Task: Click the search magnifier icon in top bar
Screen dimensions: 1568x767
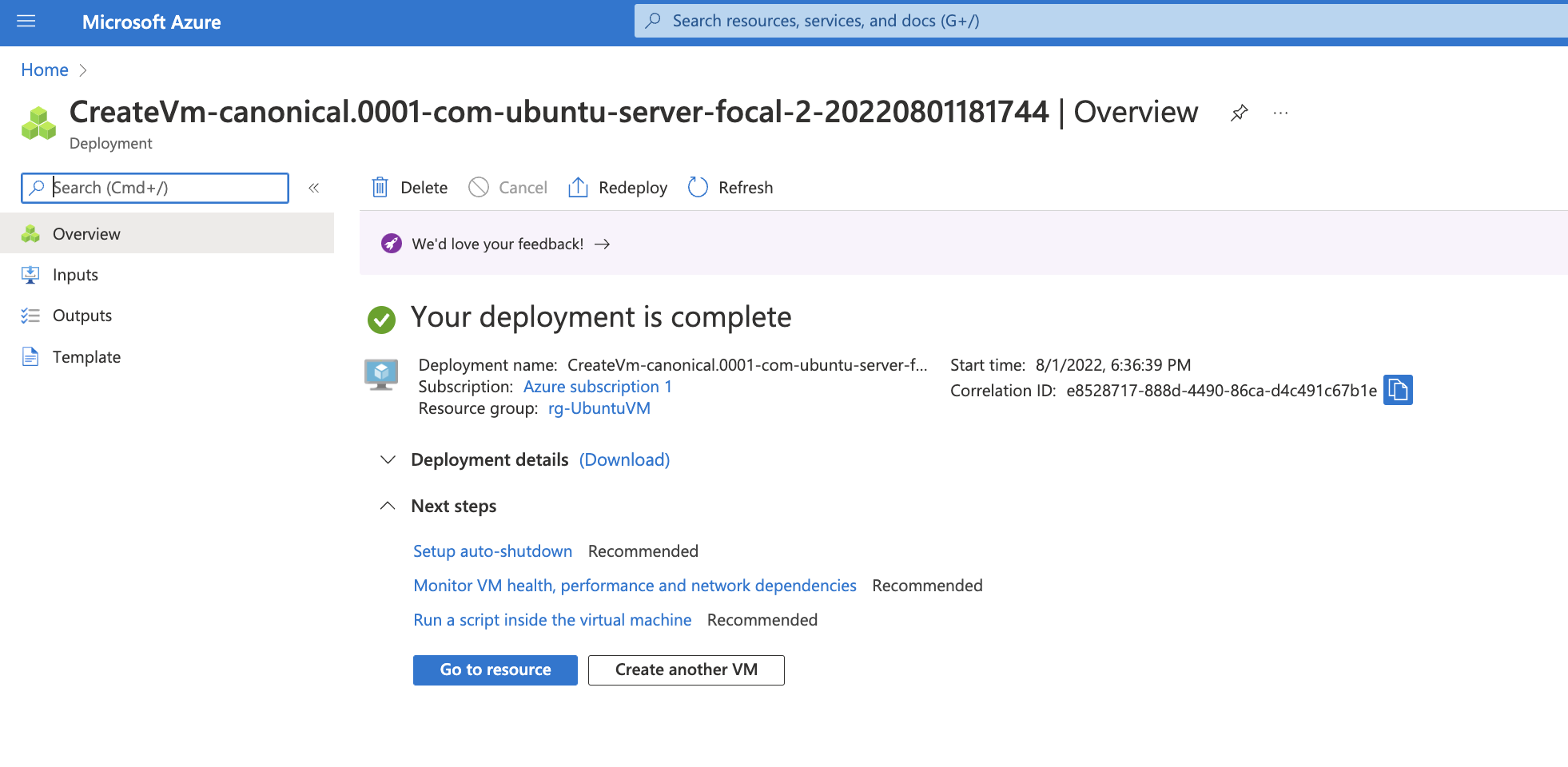Action: pyautogui.click(x=653, y=21)
